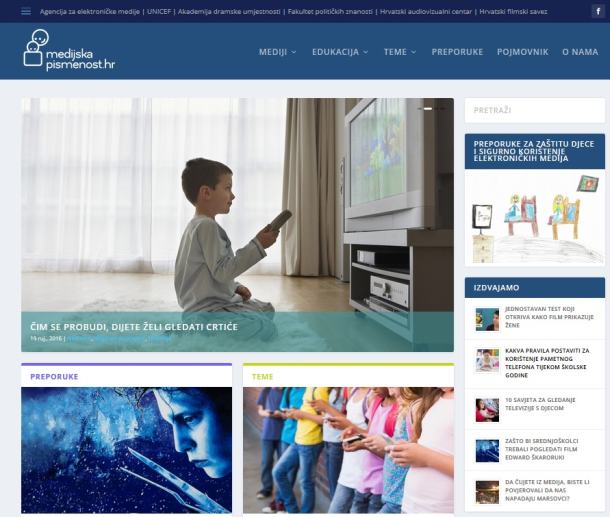Click the medijskapismenost.hr logo

tap(69, 51)
